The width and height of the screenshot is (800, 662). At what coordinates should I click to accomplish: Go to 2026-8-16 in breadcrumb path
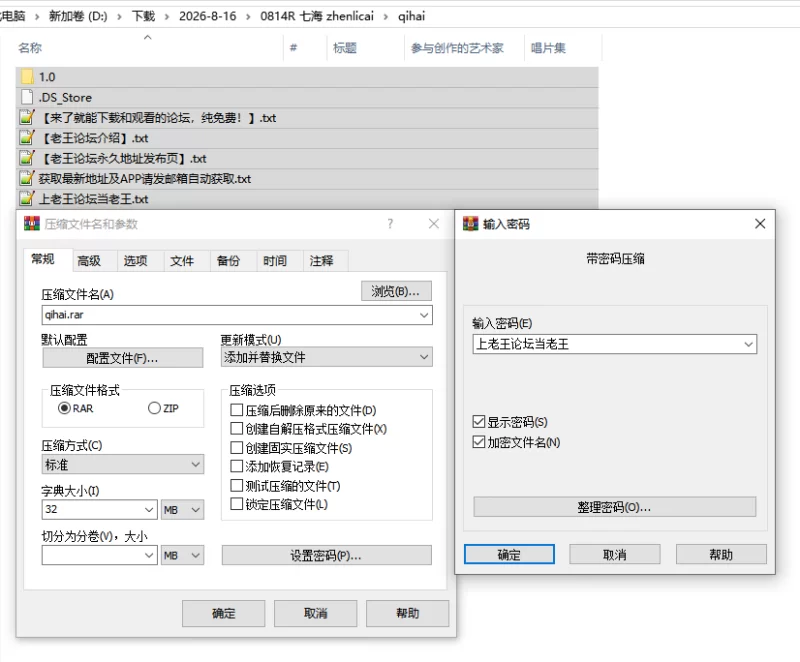tap(208, 16)
